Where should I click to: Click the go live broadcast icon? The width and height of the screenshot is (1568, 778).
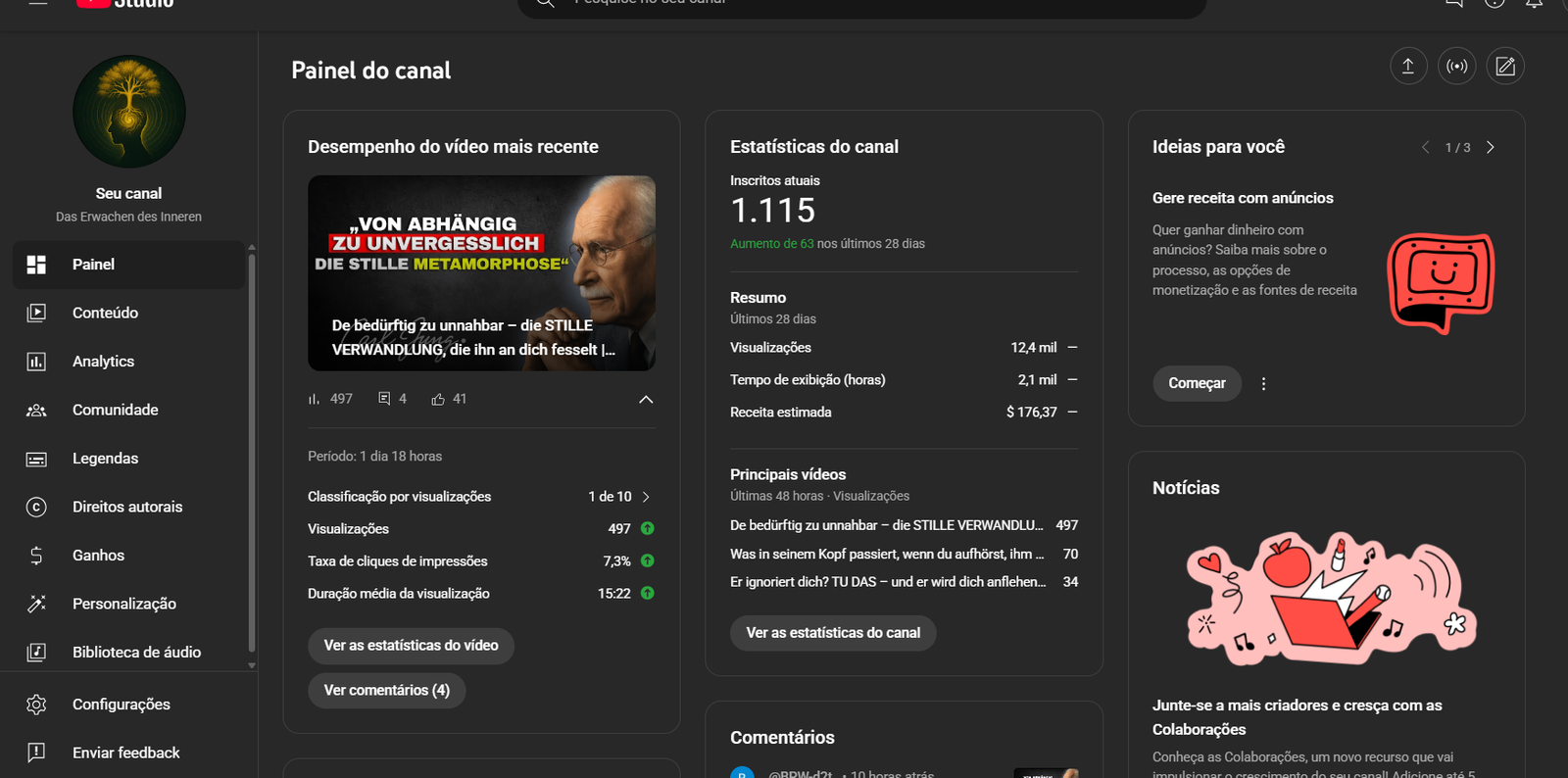pyautogui.click(x=1456, y=67)
